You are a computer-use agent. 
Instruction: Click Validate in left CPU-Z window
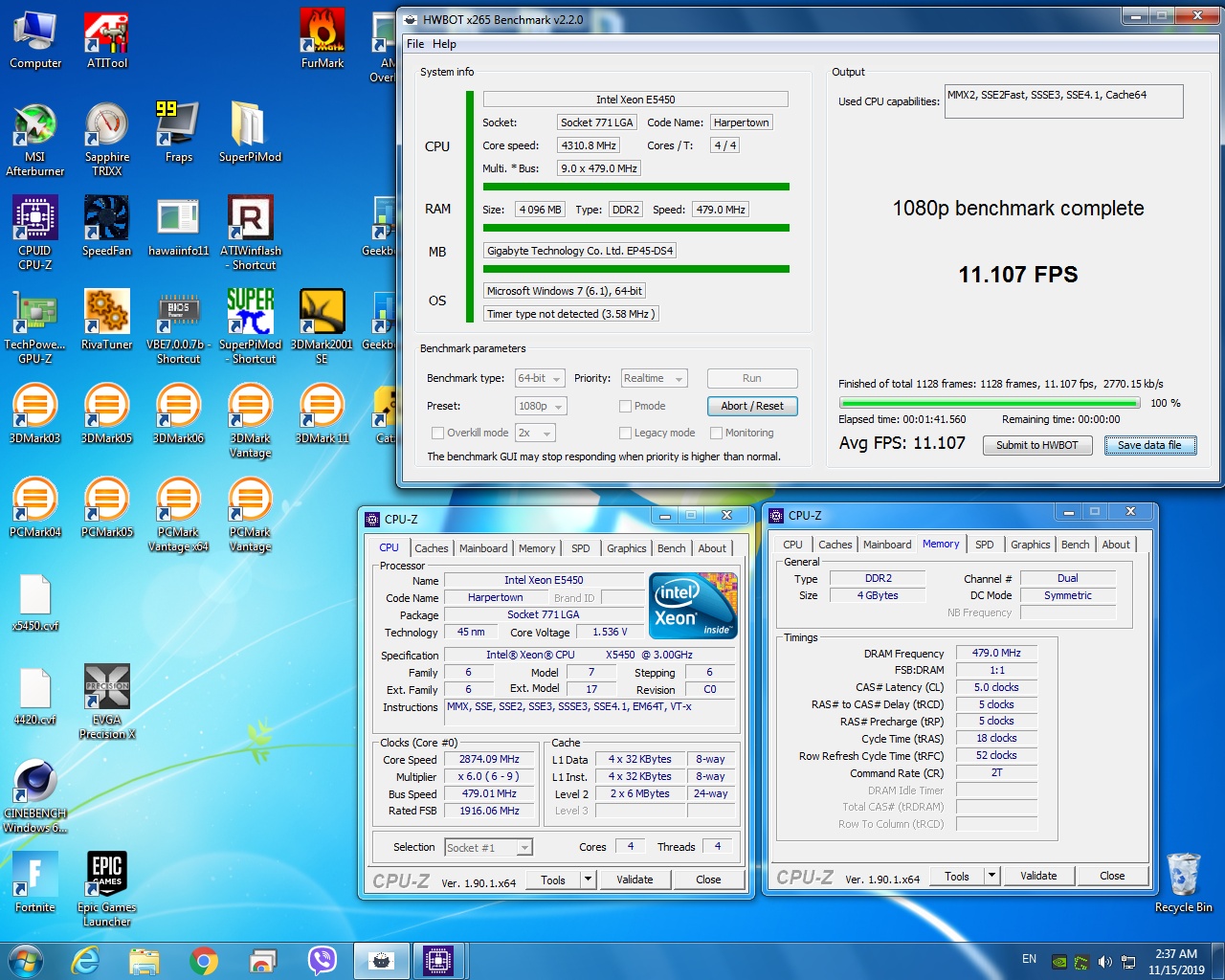(x=635, y=880)
